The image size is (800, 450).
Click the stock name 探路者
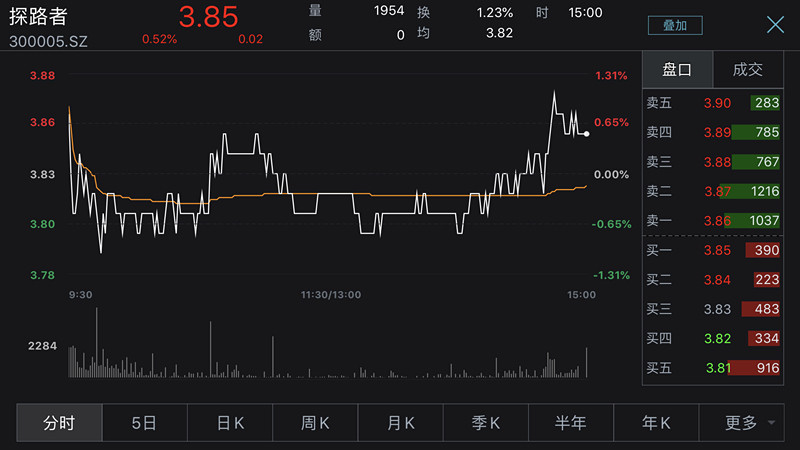pos(38,17)
